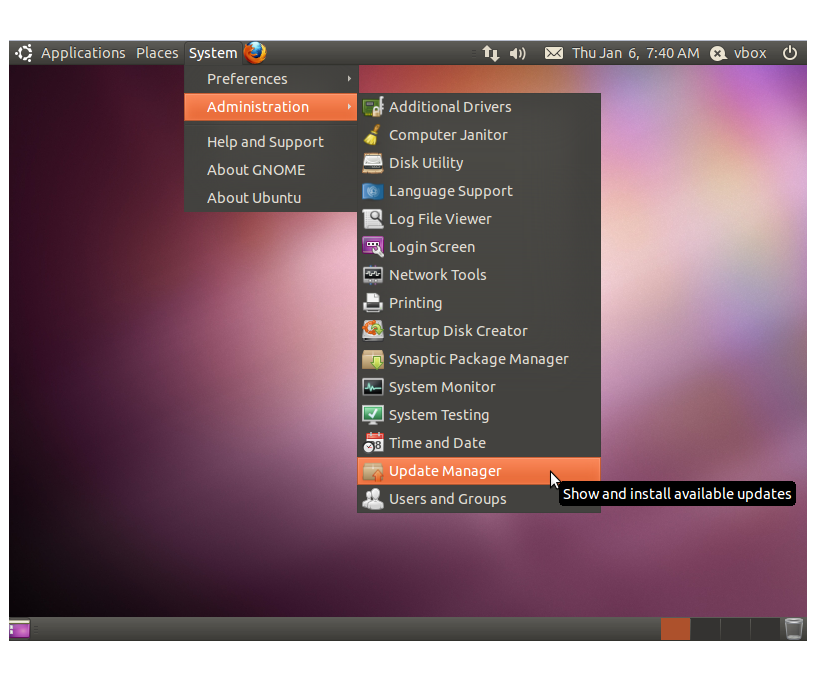Switch to the active orange workspace
Screen dimensions: 816x681
point(675,629)
